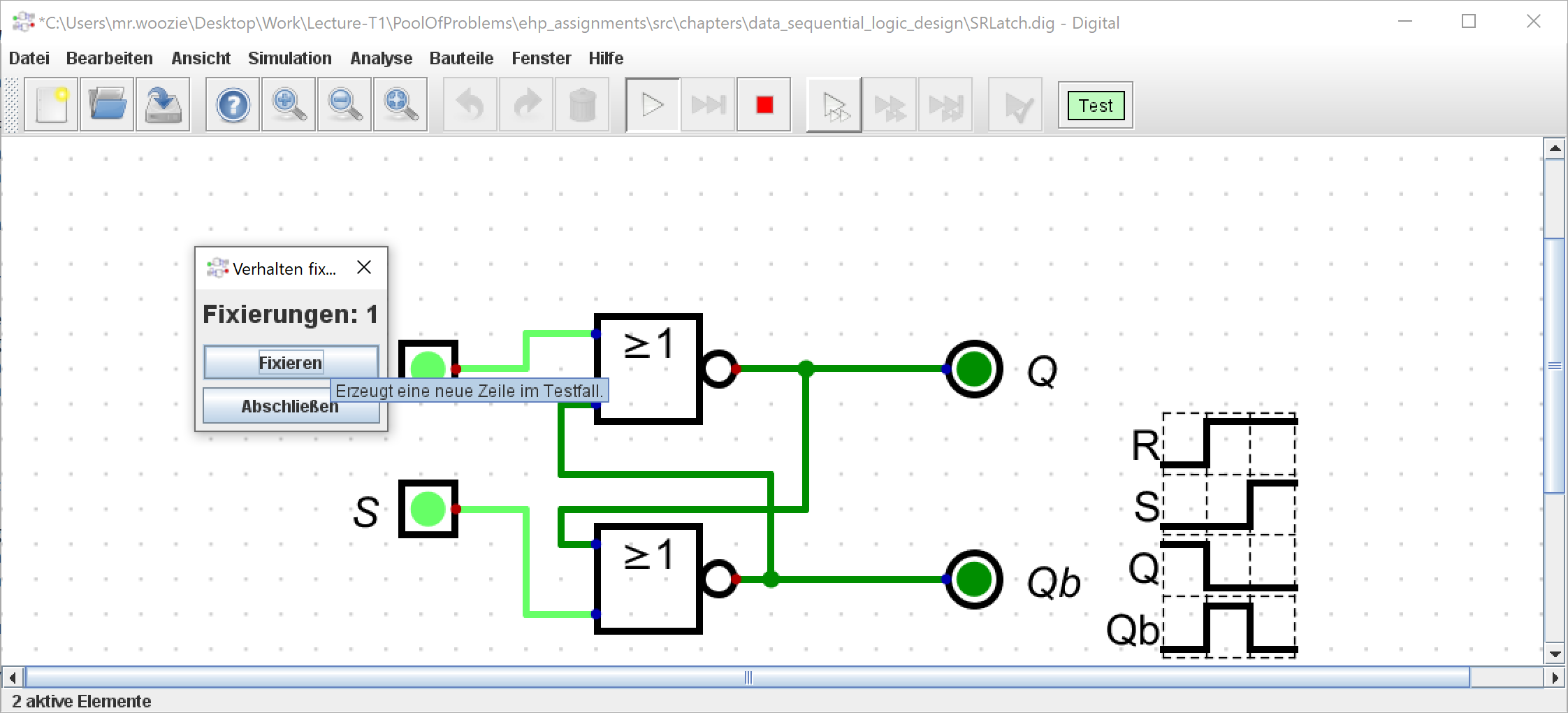Zoom in with the plus magnifier
Viewport: 1568px width, 713px height.
pos(289,105)
